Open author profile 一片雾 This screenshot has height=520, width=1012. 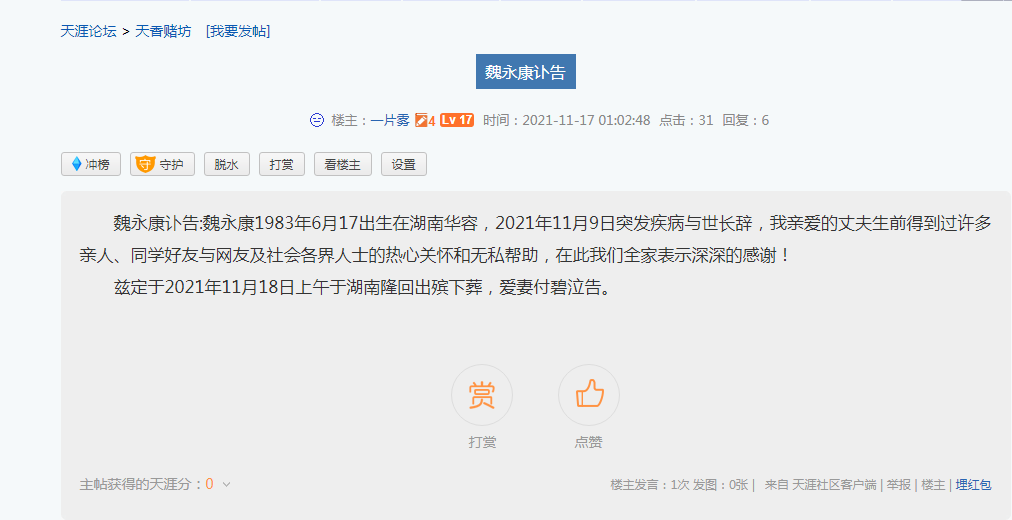point(390,120)
